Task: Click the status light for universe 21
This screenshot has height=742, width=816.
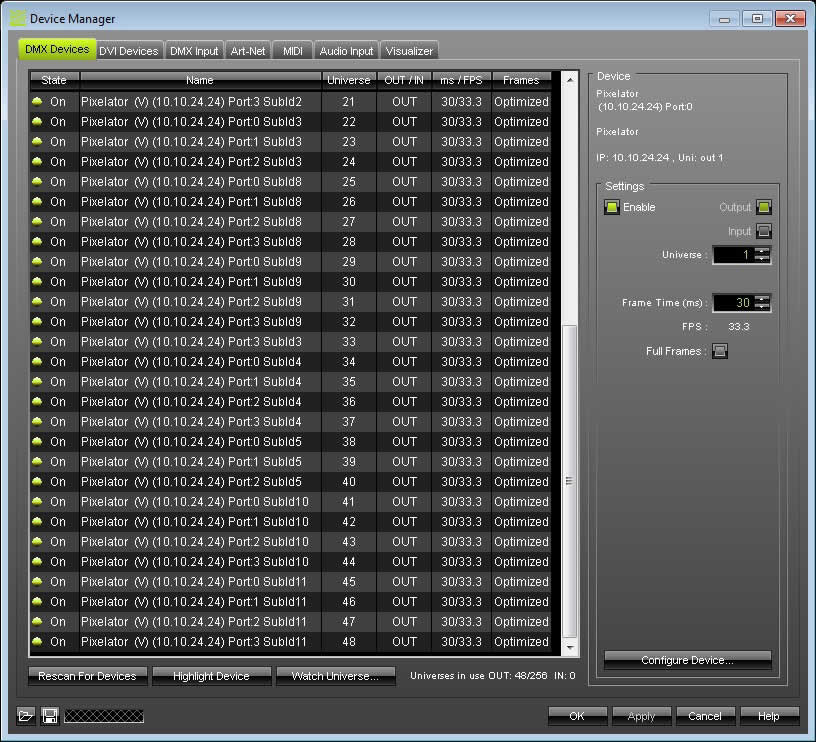Action: coord(38,102)
